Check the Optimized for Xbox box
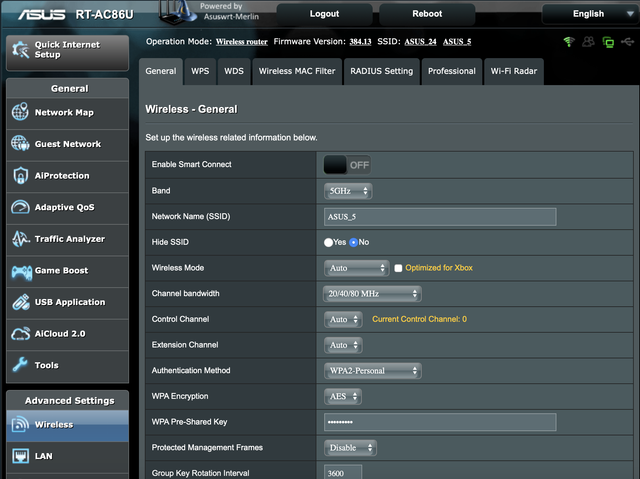 click(398, 268)
